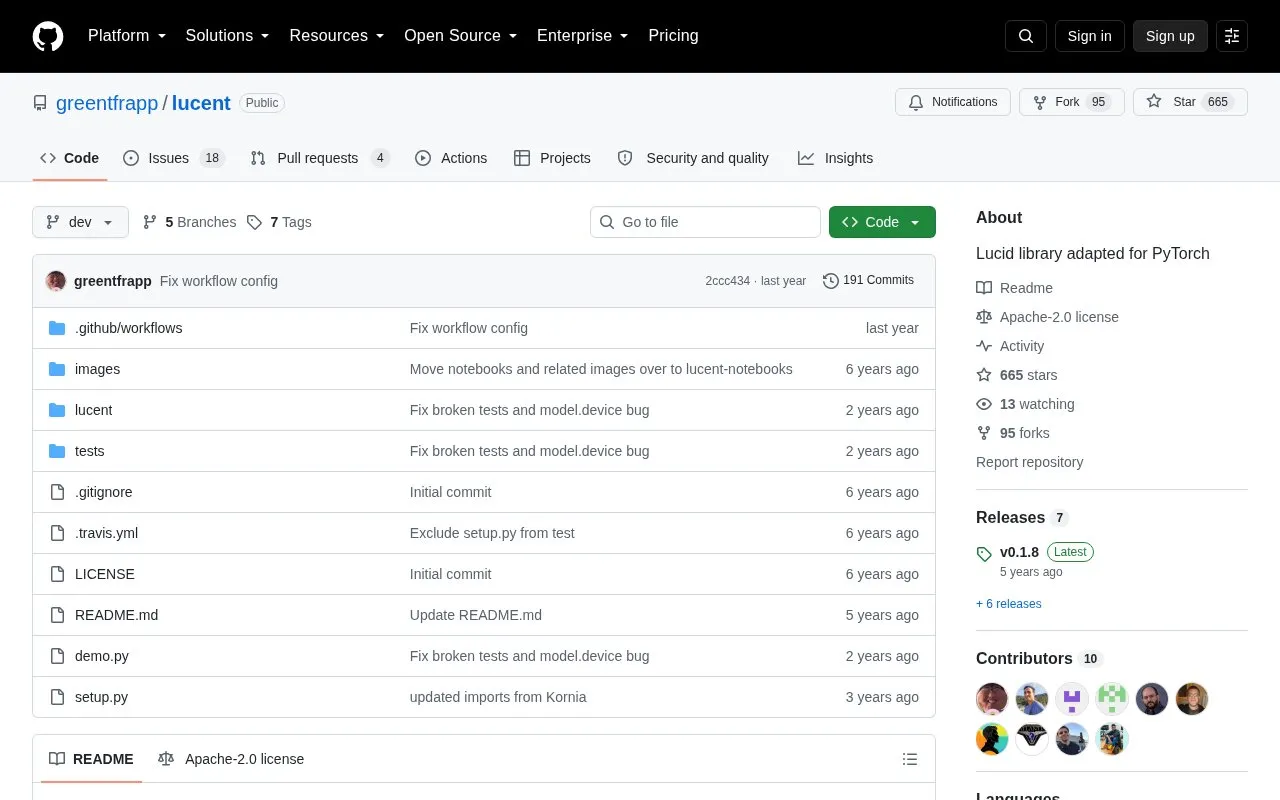Open the 7 Tags link
Image resolution: width=1280 pixels, height=800 pixels.
[279, 222]
